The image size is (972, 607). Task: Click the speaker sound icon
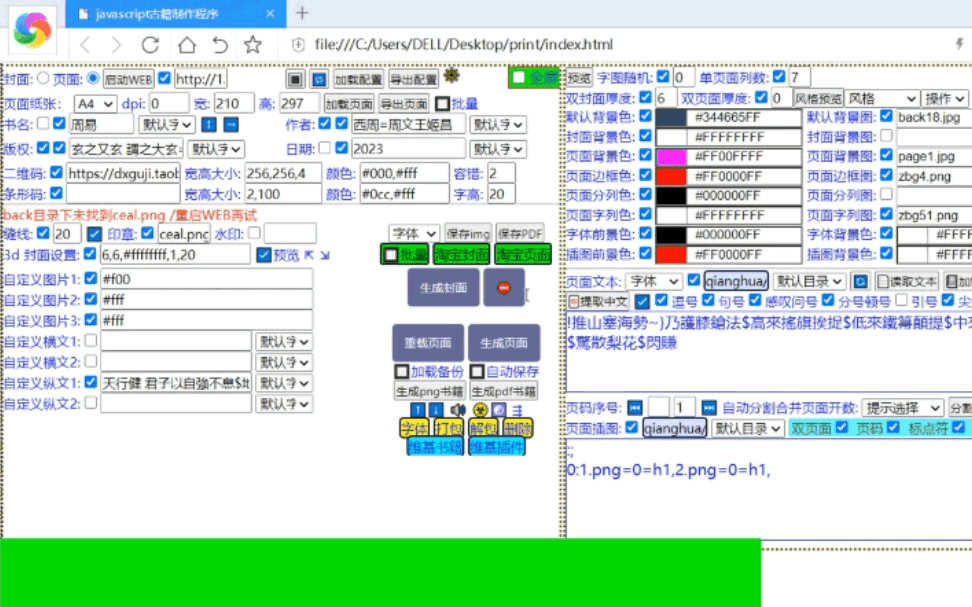pos(457,410)
